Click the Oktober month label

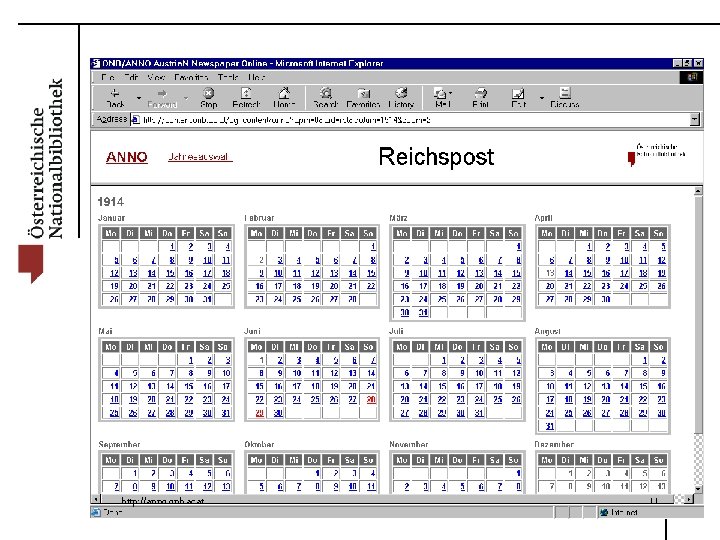click(x=259, y=444)
